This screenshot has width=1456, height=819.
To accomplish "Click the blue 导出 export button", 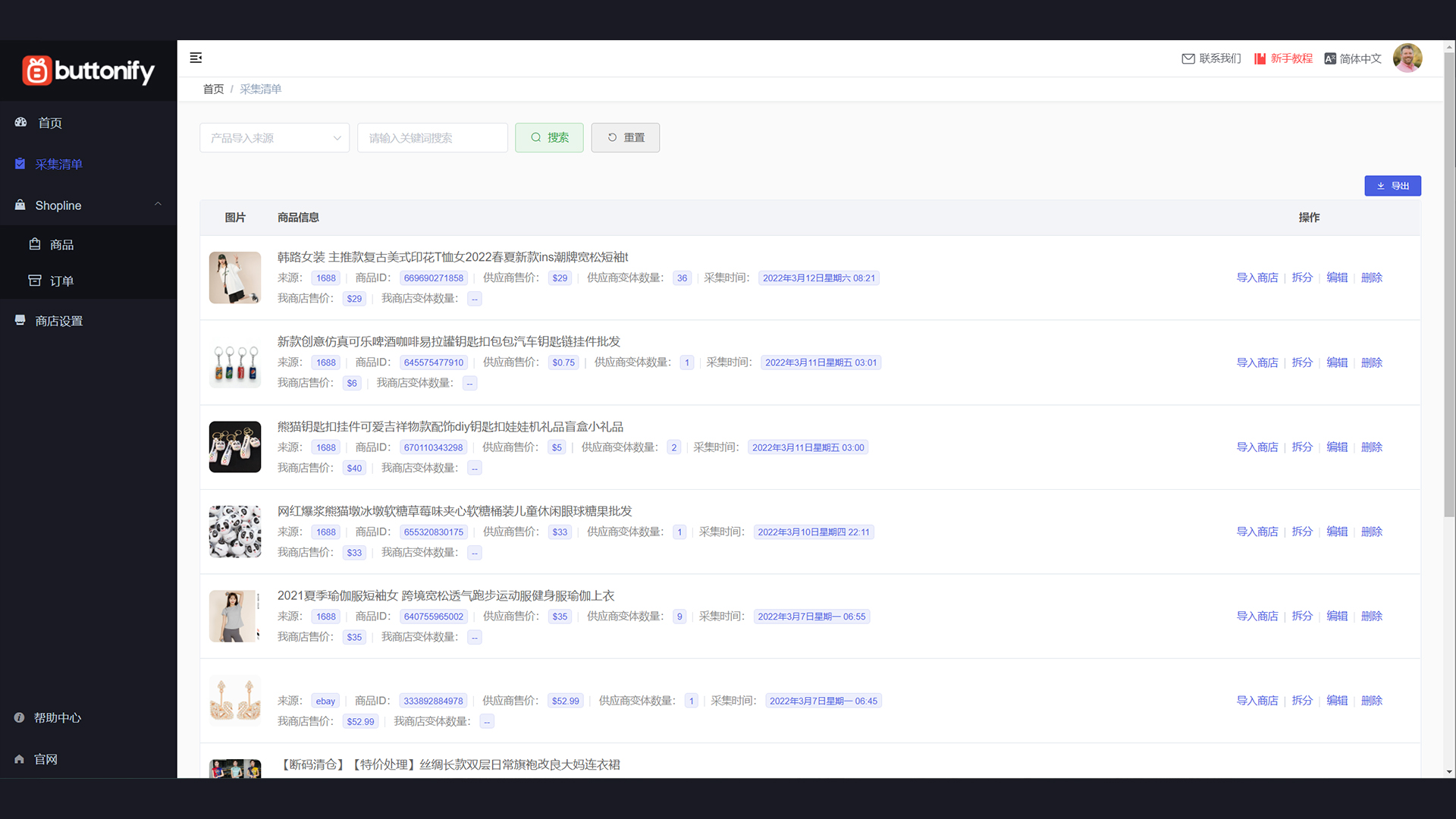I will (x=1392, y=186).
